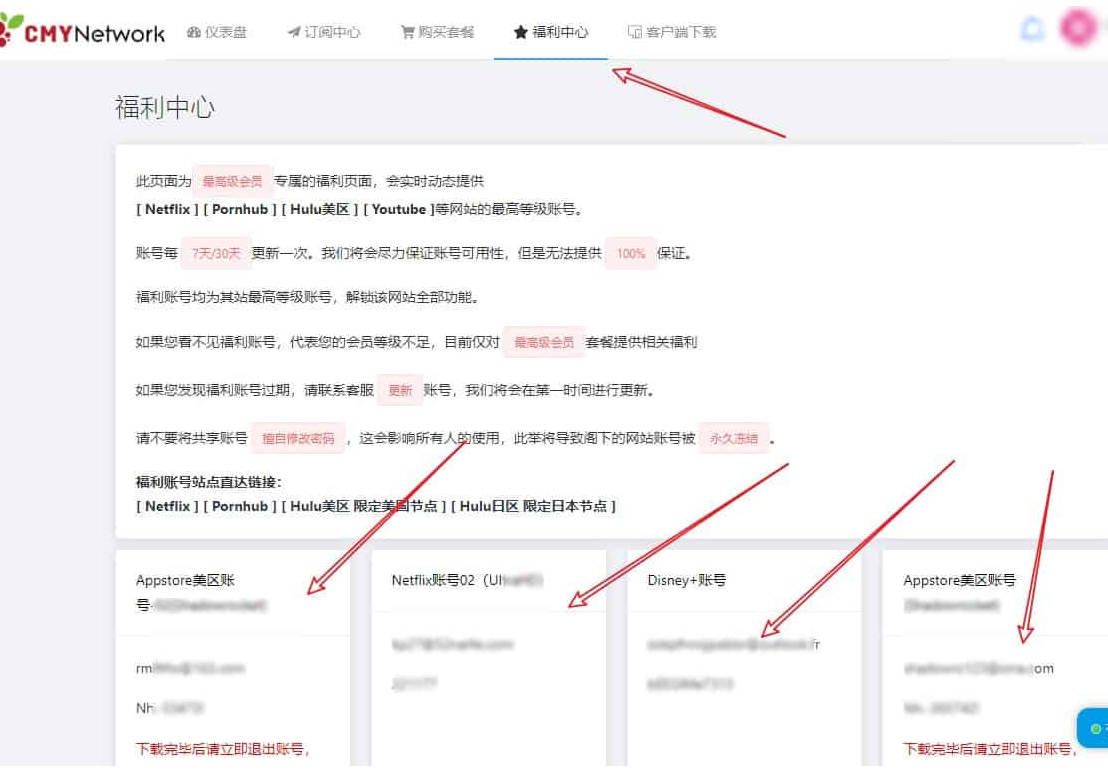The image size is (1108, 770).
Task: Go to the 仪表盘 tab
Action: click(x=217, y=32)
